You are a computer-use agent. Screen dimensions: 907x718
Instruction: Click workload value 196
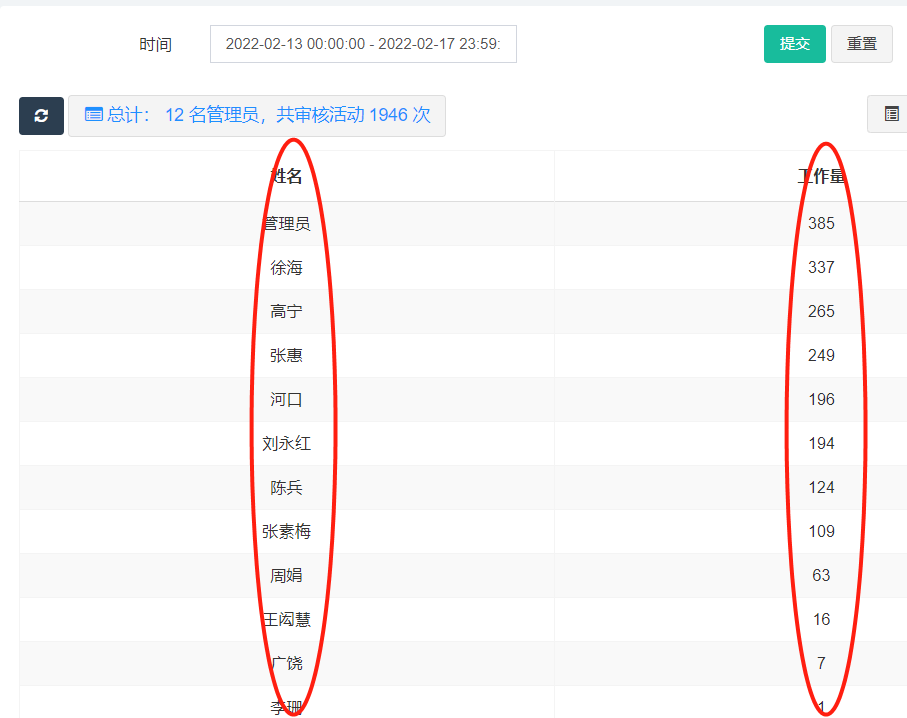(x=821, y=399)
